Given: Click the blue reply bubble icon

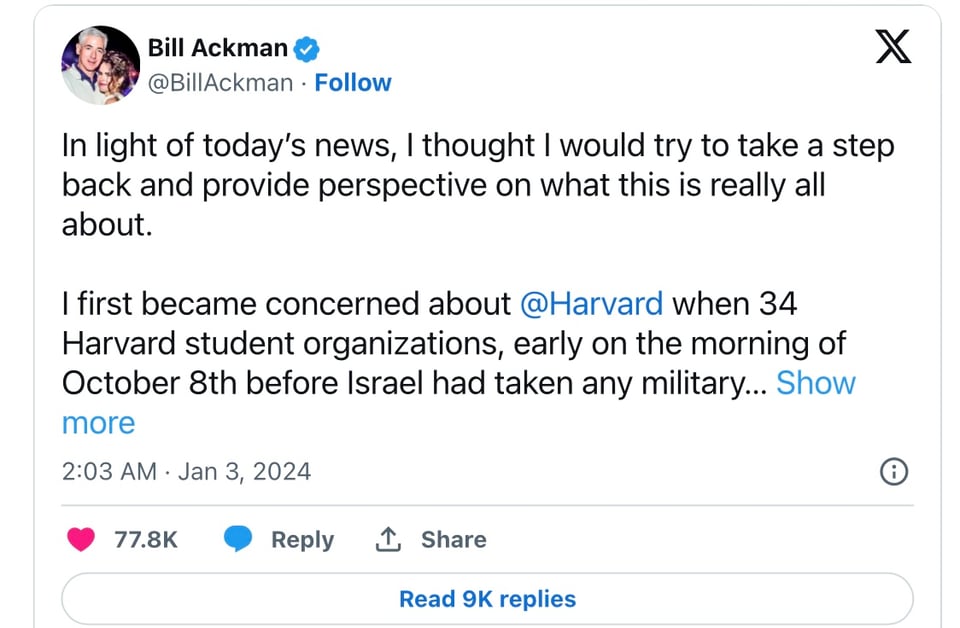Looking at the screenshot, I should [x=237, y=540].
